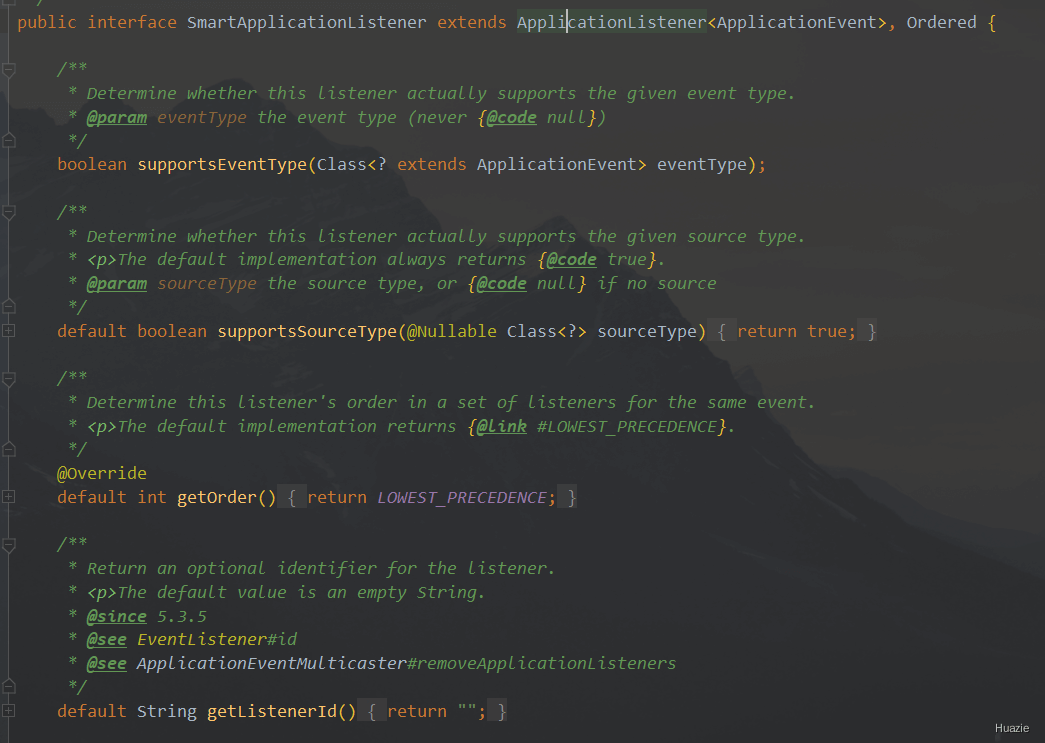1045x743 pixels.
Task: Click '<ApplicationEvent>' generic in the interface declaration
Action: pos(797,23)
